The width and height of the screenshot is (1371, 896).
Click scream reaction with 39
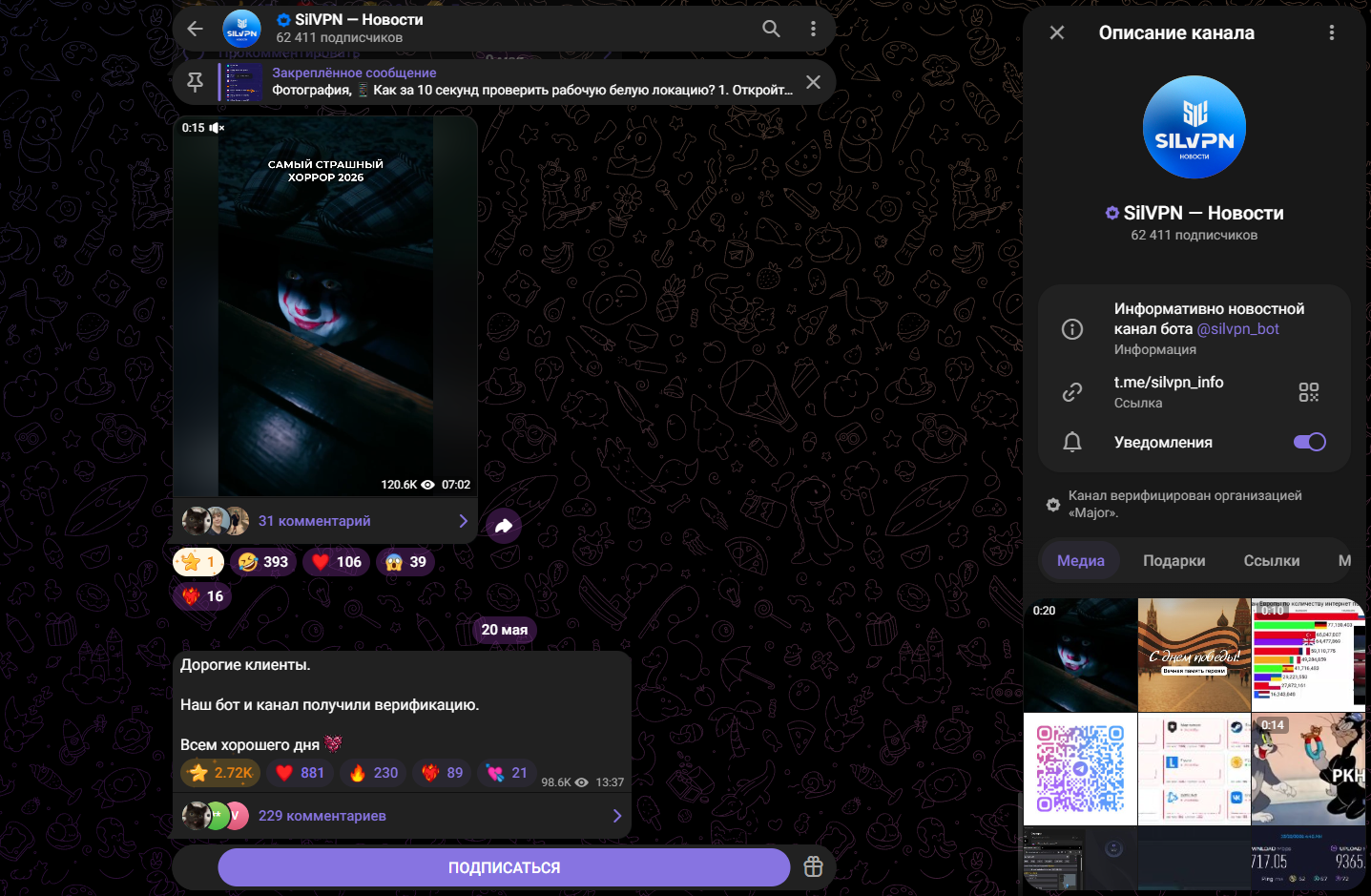point(405,562)
